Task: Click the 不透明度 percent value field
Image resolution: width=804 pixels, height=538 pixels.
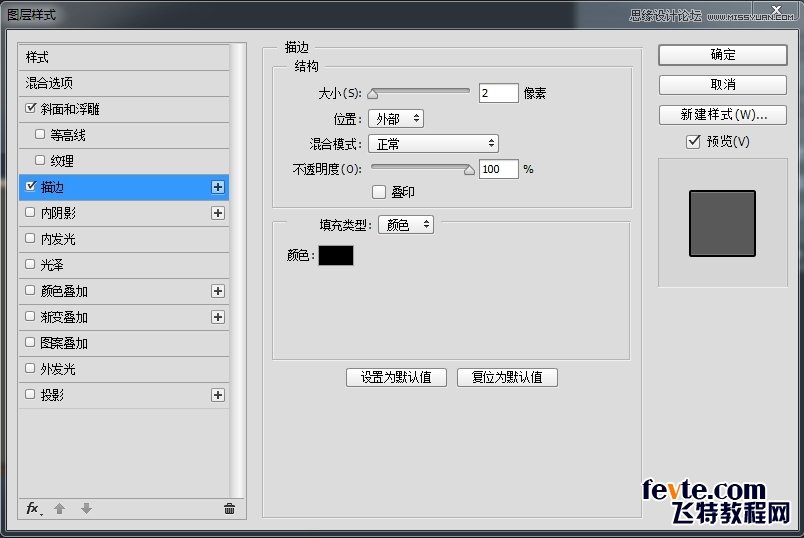Action: pos(498,169)
